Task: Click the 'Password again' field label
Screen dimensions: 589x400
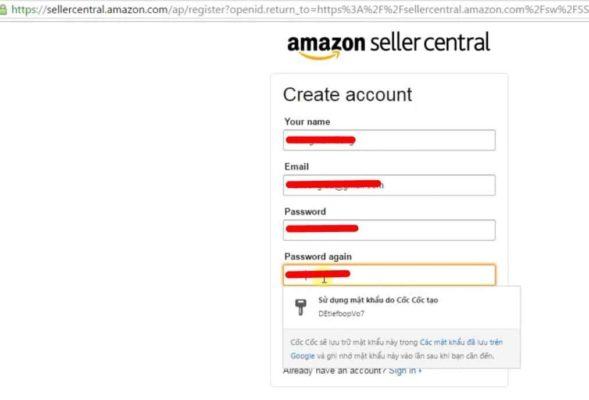Action: (x=318, y=257)
